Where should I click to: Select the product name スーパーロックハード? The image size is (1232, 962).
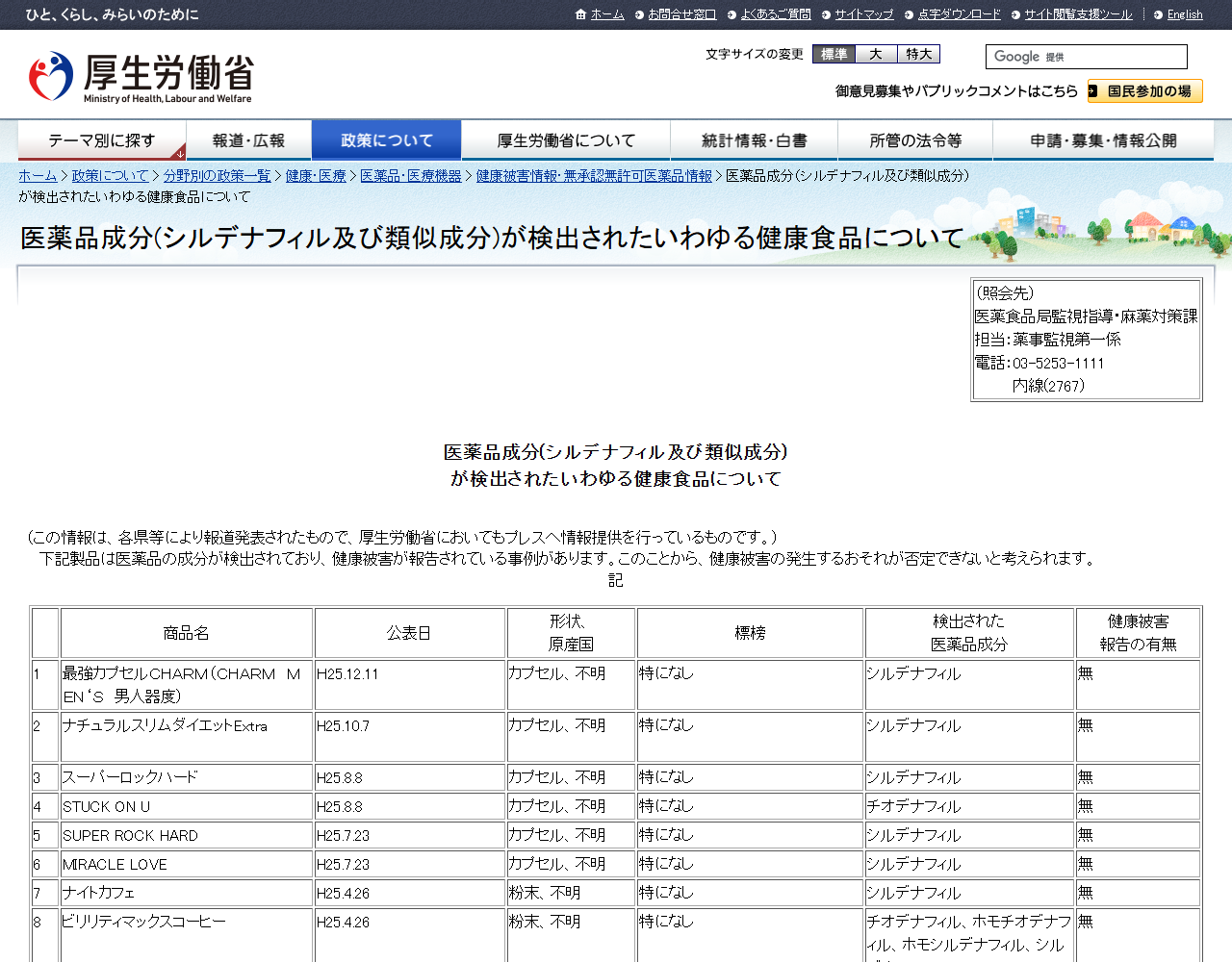[x=130, y=777]
